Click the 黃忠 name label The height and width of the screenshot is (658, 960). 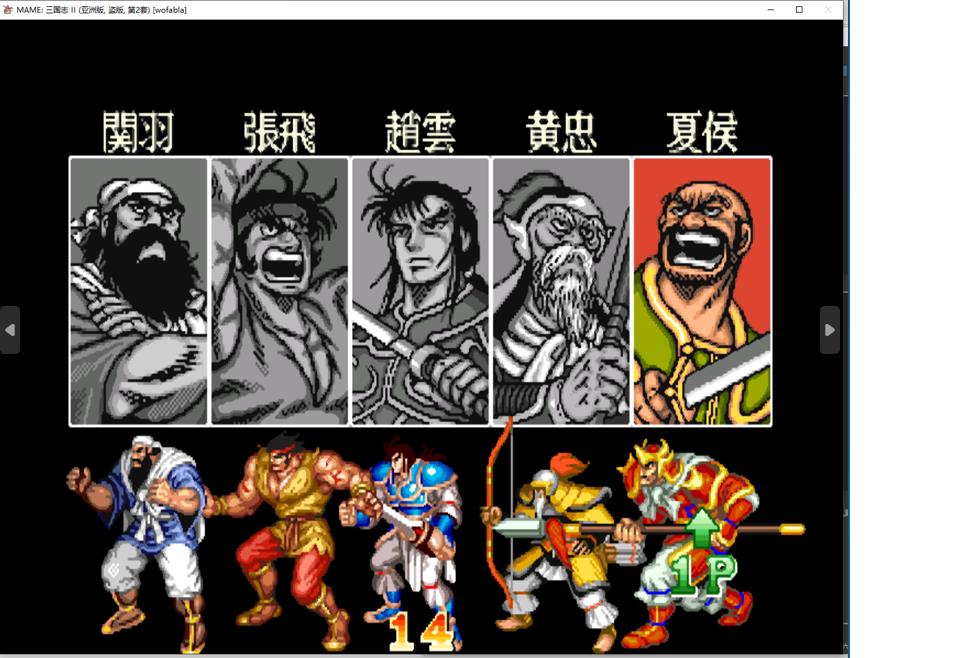tap(561, 132)
